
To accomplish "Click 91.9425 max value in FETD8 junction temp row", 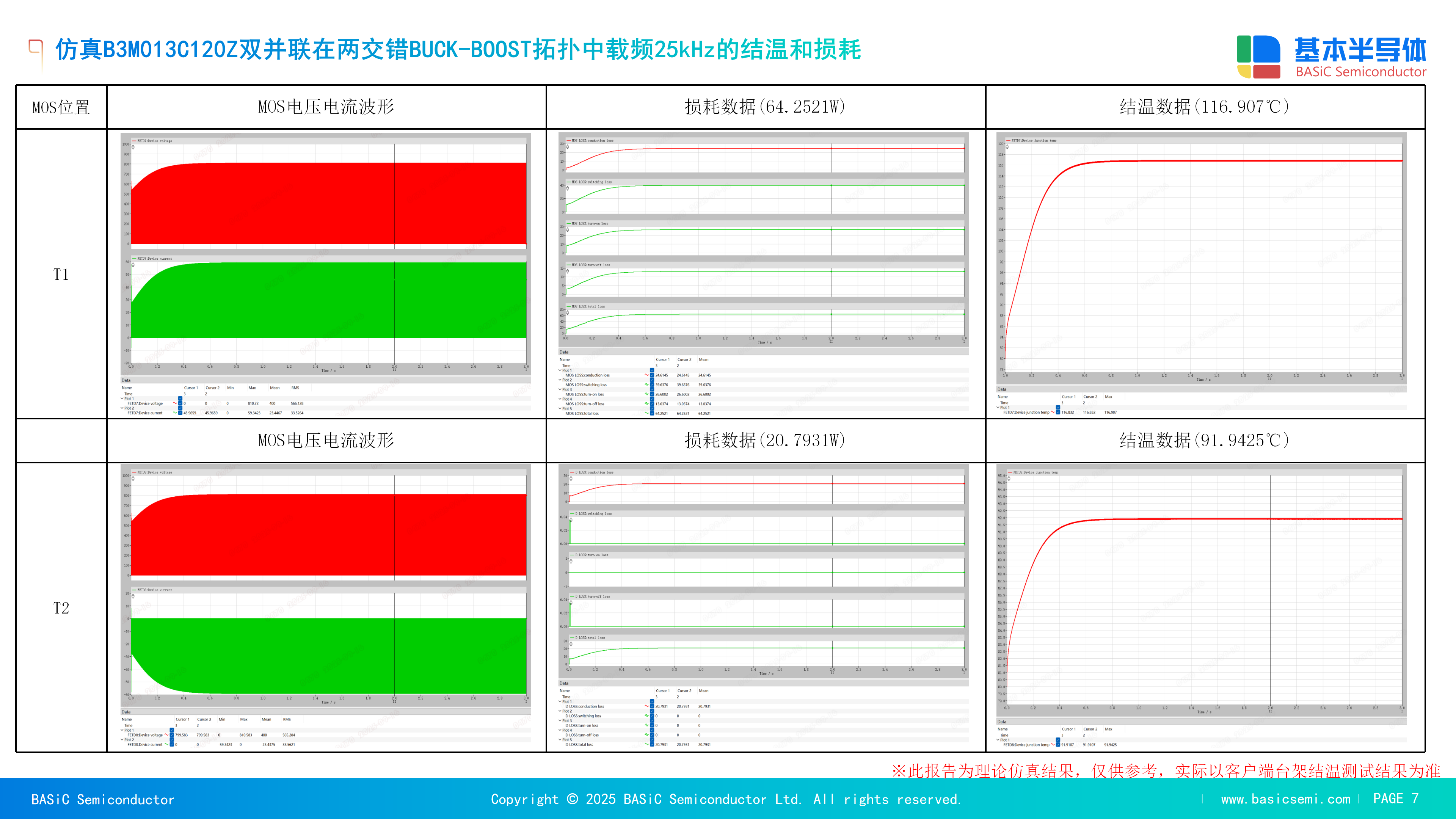I will [1111, 744].
